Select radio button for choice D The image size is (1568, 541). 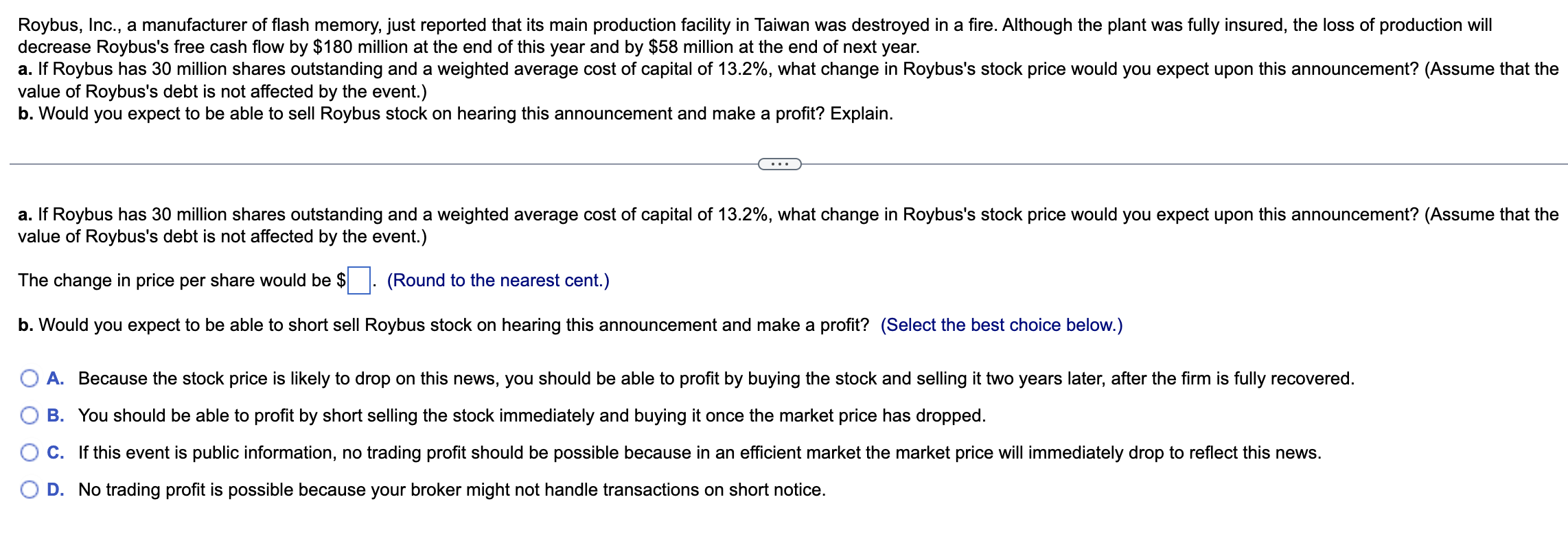point(29,490)
